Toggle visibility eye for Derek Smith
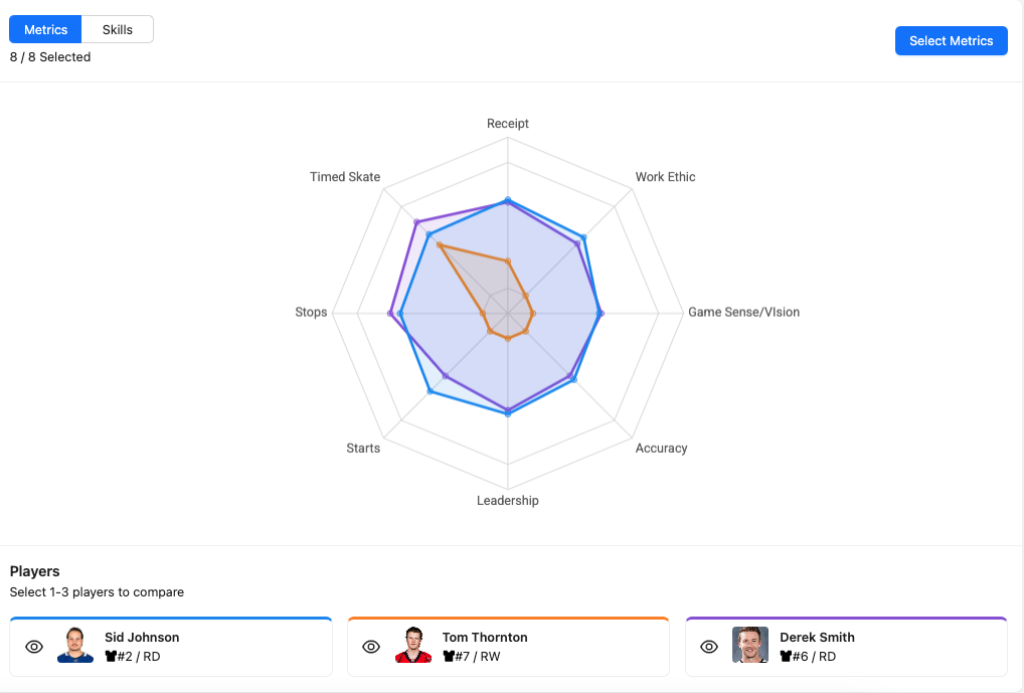 709,647
